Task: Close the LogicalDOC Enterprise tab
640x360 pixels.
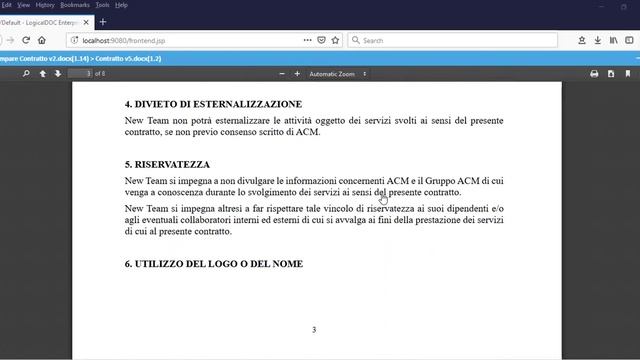Action: coord(86,22)
